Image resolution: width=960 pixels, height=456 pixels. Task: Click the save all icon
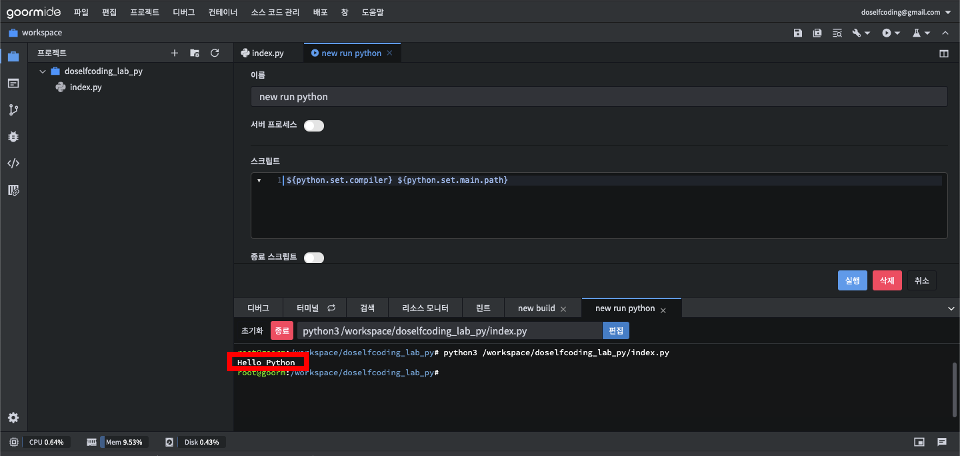tap(817, 33)
